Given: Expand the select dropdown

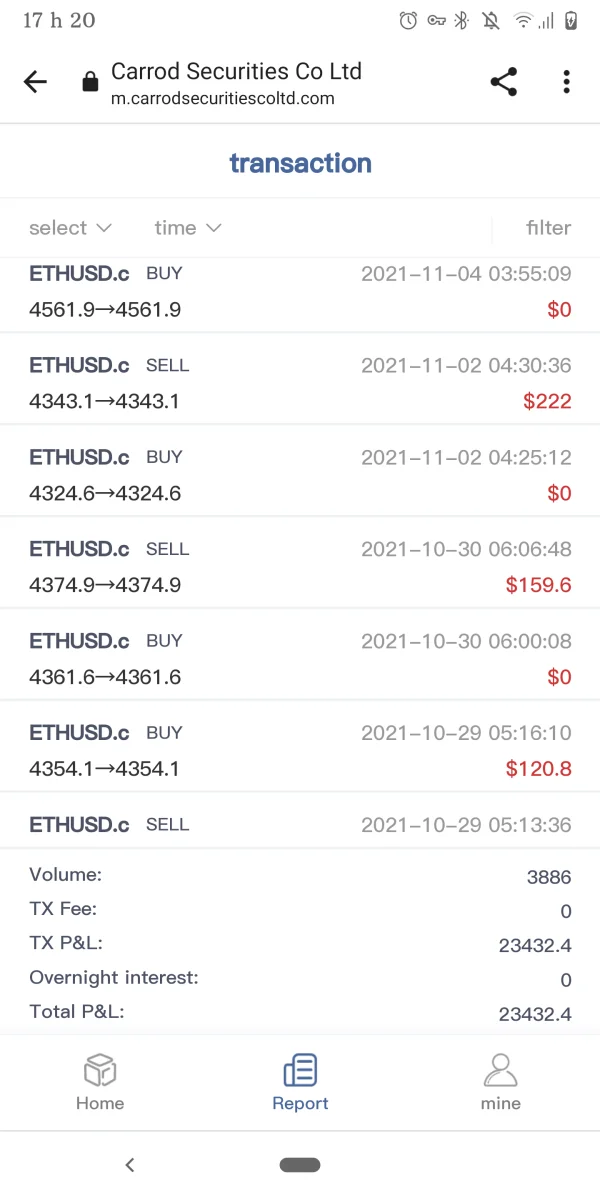Looking at the screenshot, I should [x=70, y=228].
